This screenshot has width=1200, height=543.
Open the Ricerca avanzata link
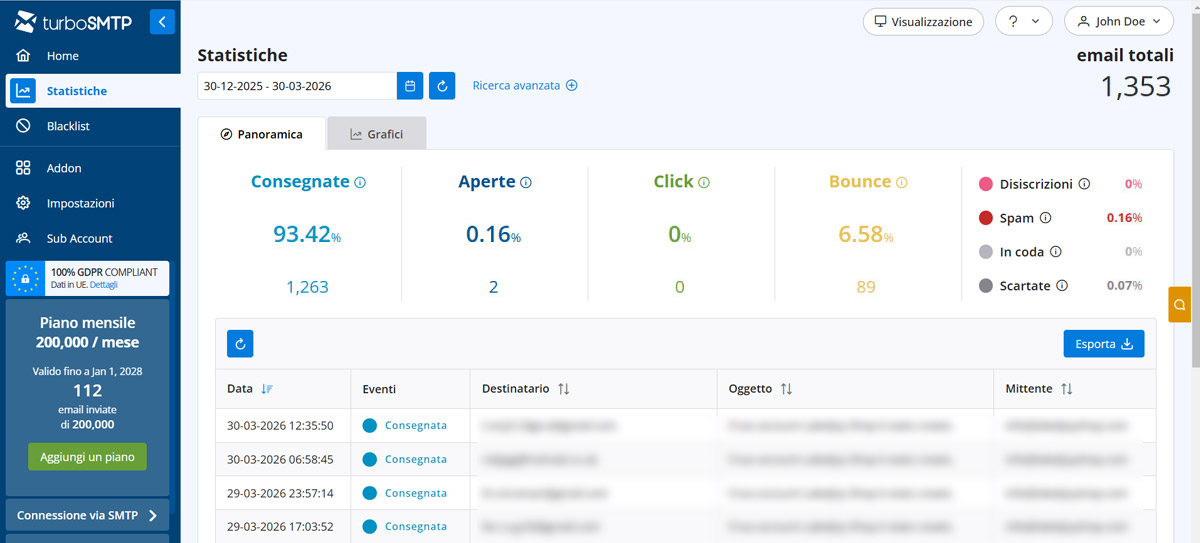tap(525, 86)
